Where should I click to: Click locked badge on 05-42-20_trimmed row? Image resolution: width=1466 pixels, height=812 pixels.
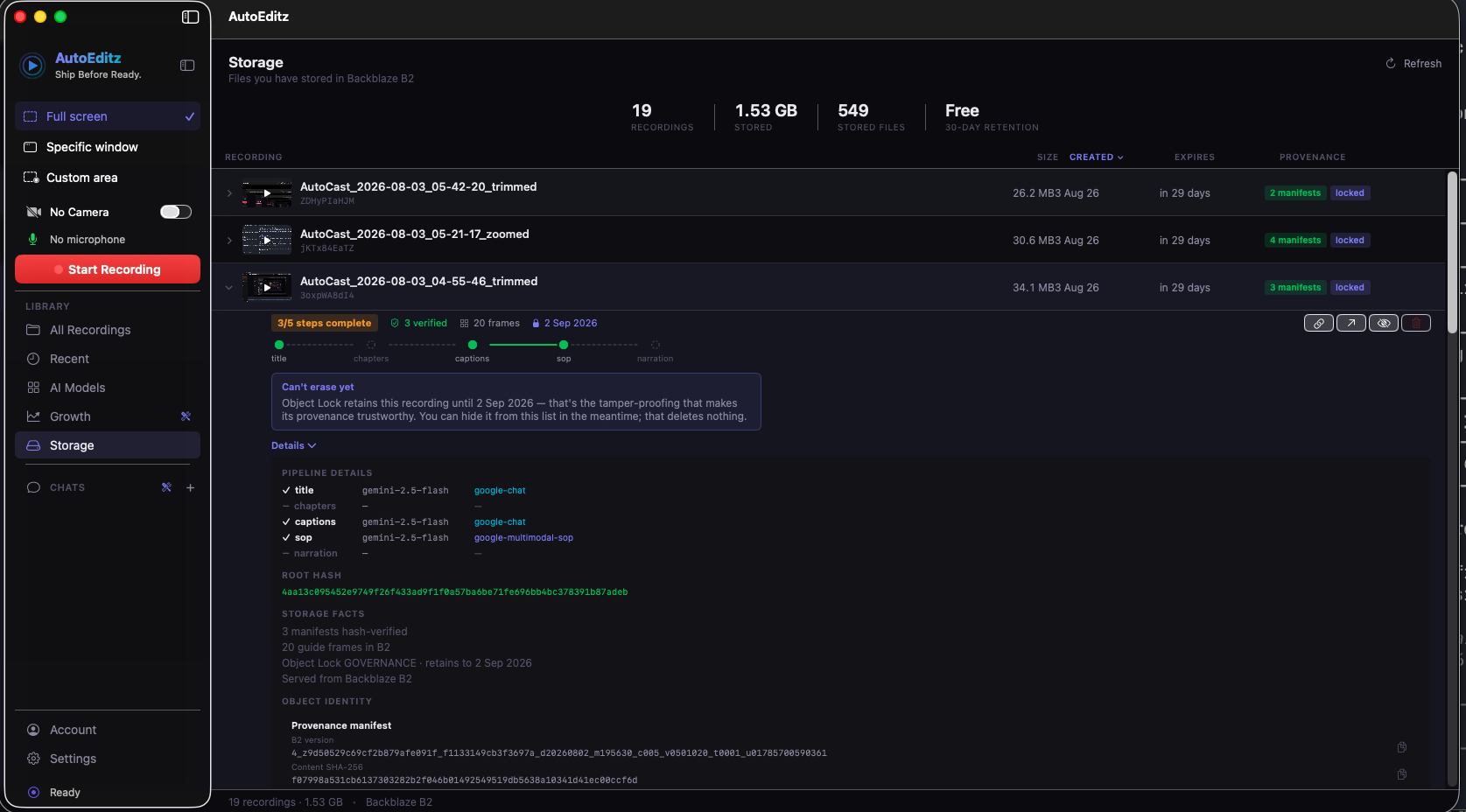(x=1350, y=193)
